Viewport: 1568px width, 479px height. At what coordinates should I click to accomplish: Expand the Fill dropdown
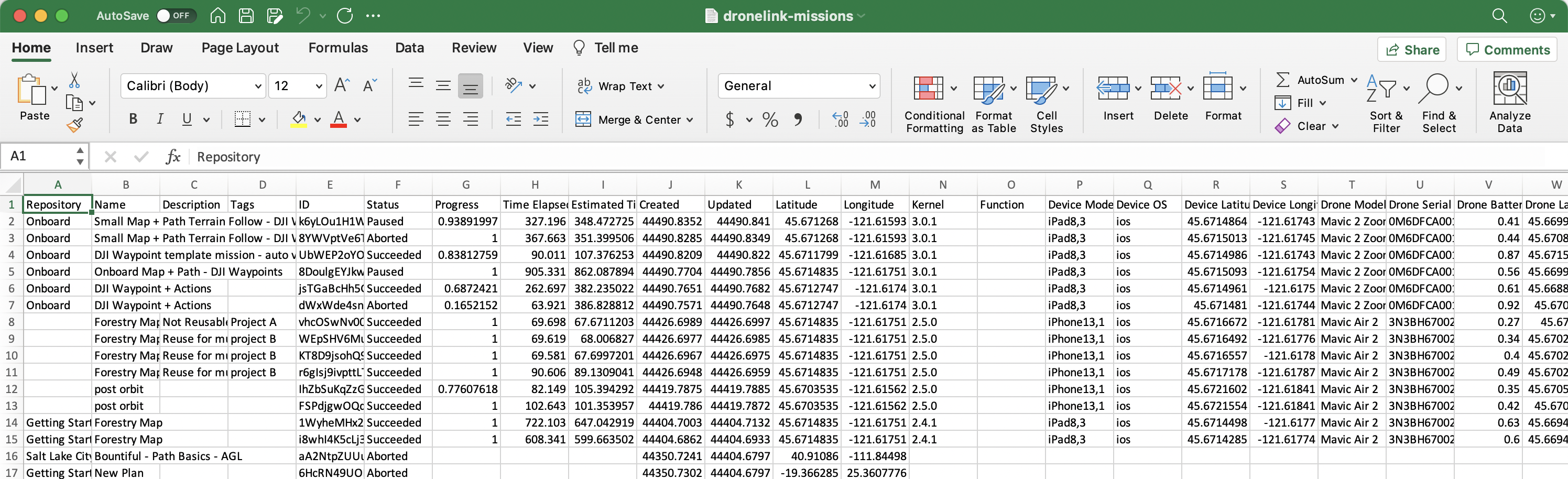[1323, 103]
